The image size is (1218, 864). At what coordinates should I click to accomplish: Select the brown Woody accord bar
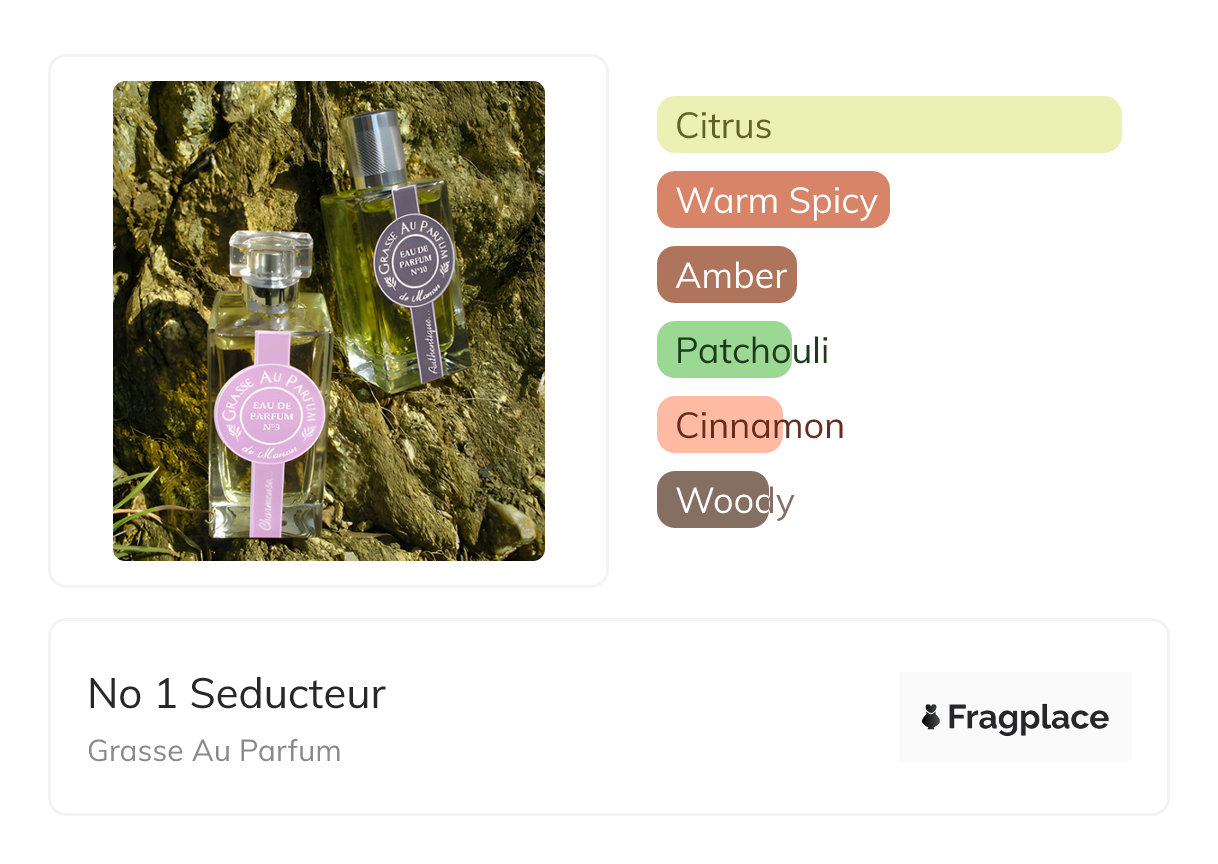point(712,500)
